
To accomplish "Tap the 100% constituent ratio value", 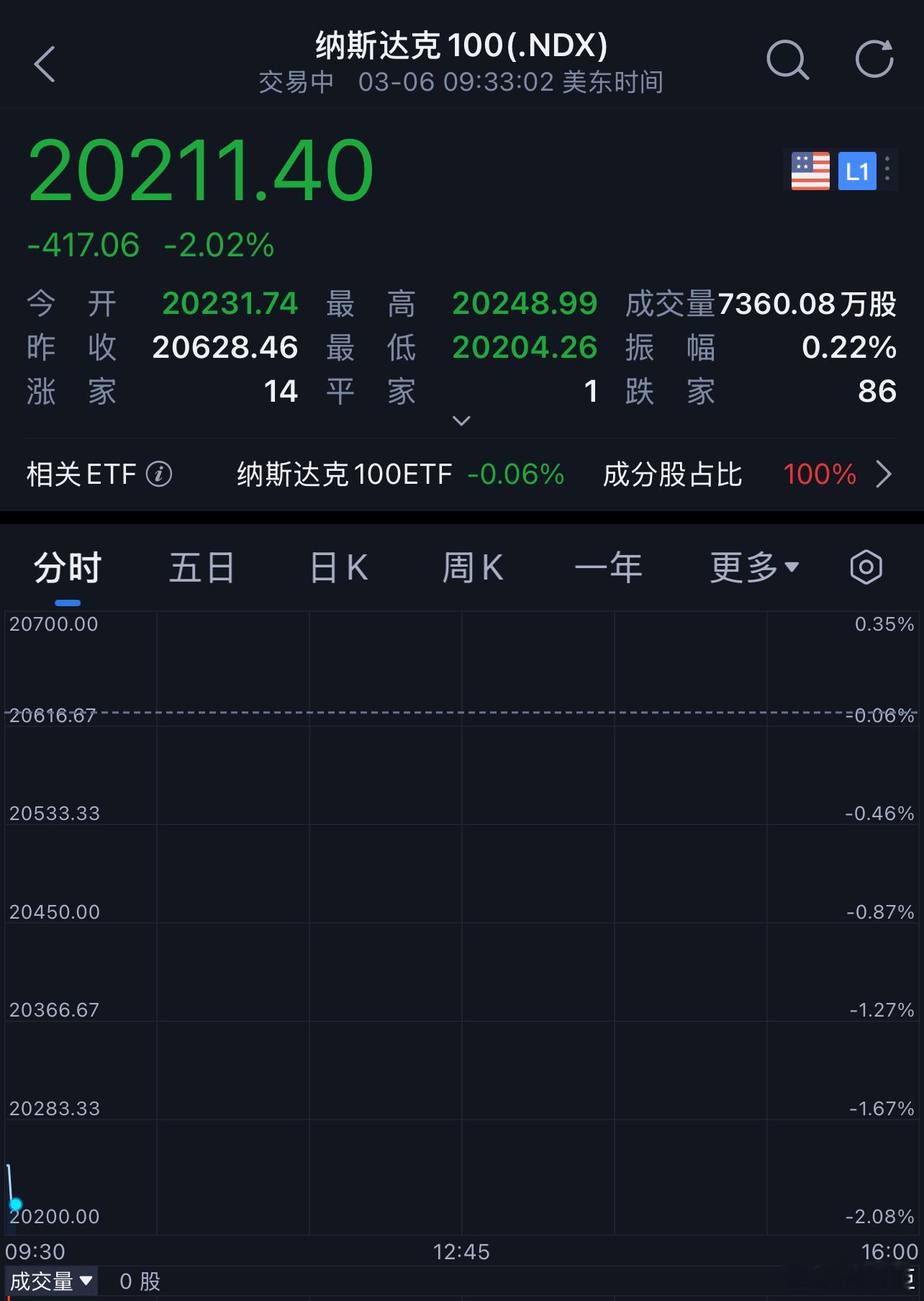I will (x=820, y=474).
